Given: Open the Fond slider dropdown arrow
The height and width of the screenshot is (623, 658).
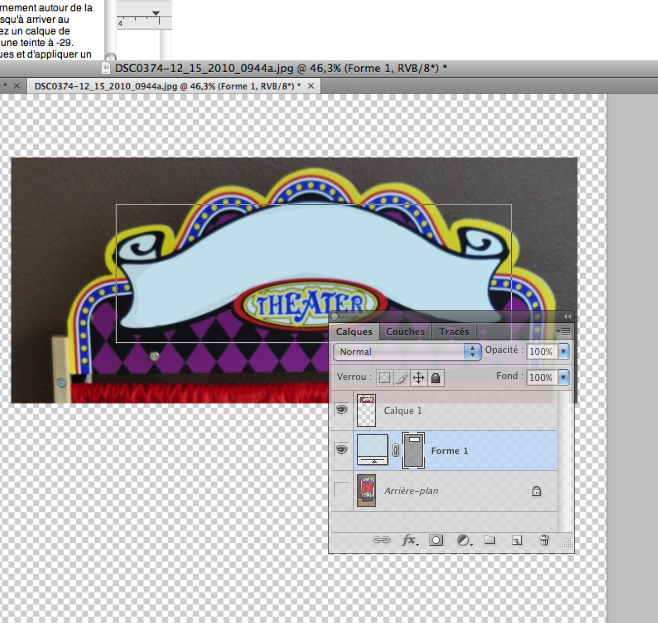Looking at the screenshot, I should point(564,377).
